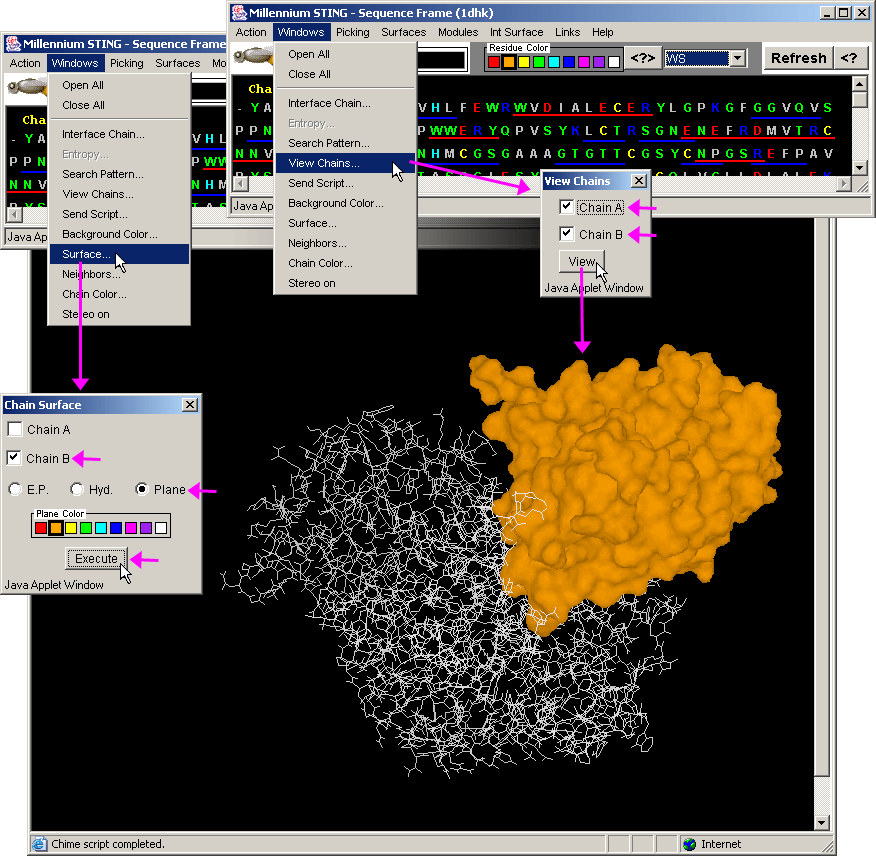Open the Modules menu
Screen dimensions: 876x856
(x=458, y=32)
